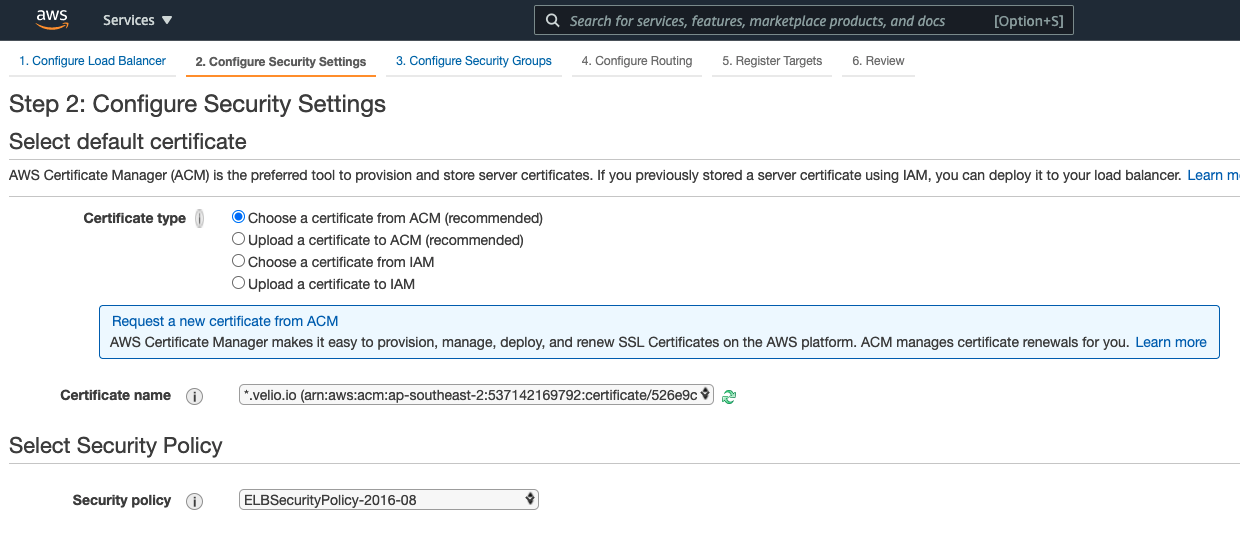Open the ELBSecurityPolicy-2016-08 dropdown
1240x560 pixels.
tap(389, 500)
